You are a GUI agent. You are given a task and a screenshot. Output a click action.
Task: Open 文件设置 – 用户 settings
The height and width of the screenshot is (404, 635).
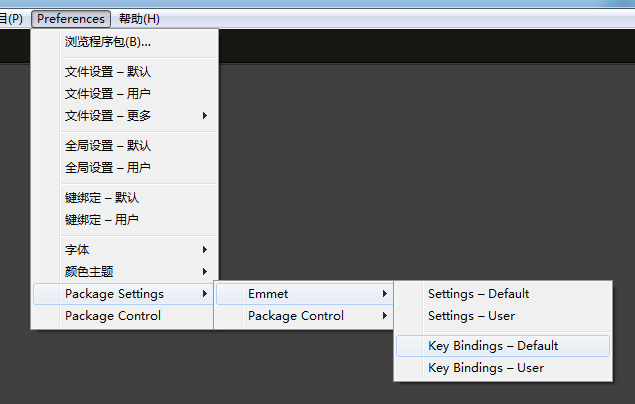click(x=108, y=94)
